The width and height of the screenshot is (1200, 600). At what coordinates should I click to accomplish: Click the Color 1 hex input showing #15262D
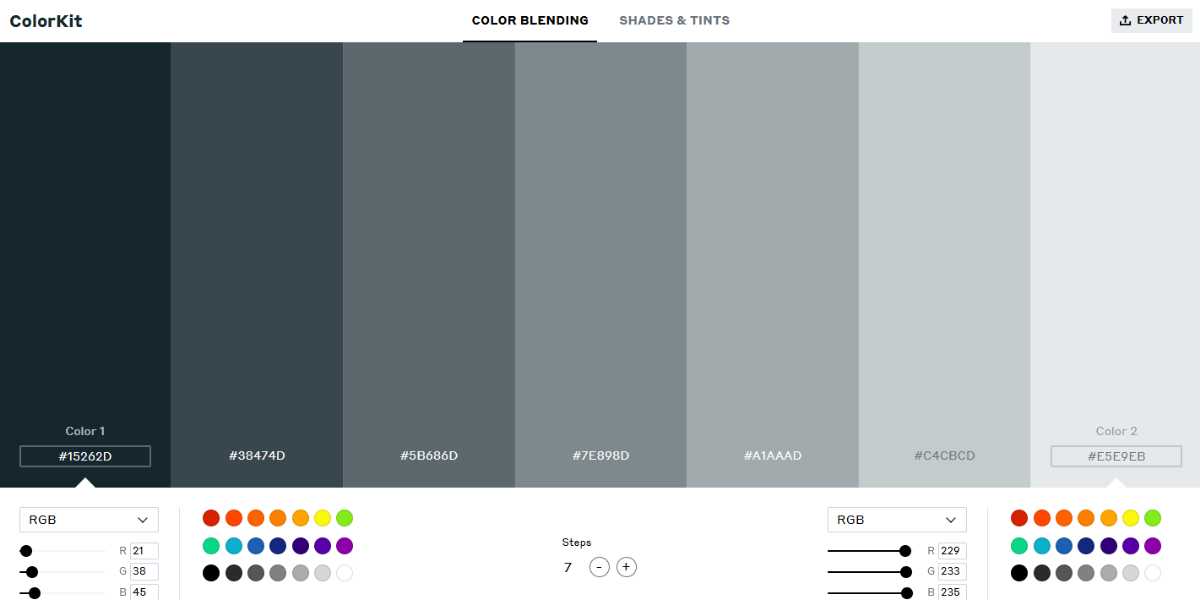coord(85,455)
